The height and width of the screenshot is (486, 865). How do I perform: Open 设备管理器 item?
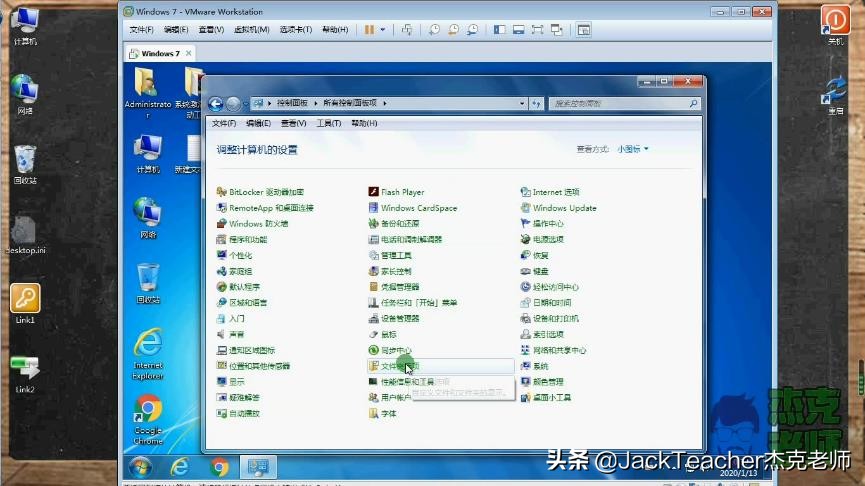pos(394,318)
